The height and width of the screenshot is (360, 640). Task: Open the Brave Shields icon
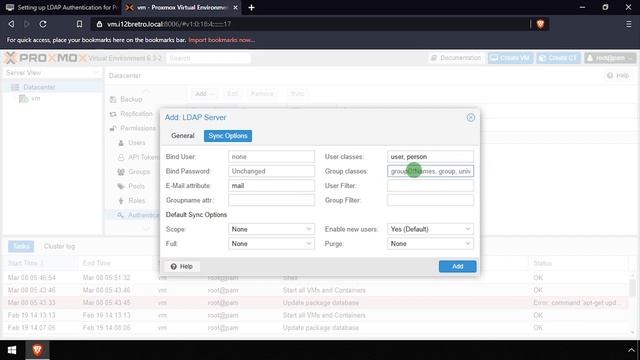pyautogui.click(x=540, y=24)
